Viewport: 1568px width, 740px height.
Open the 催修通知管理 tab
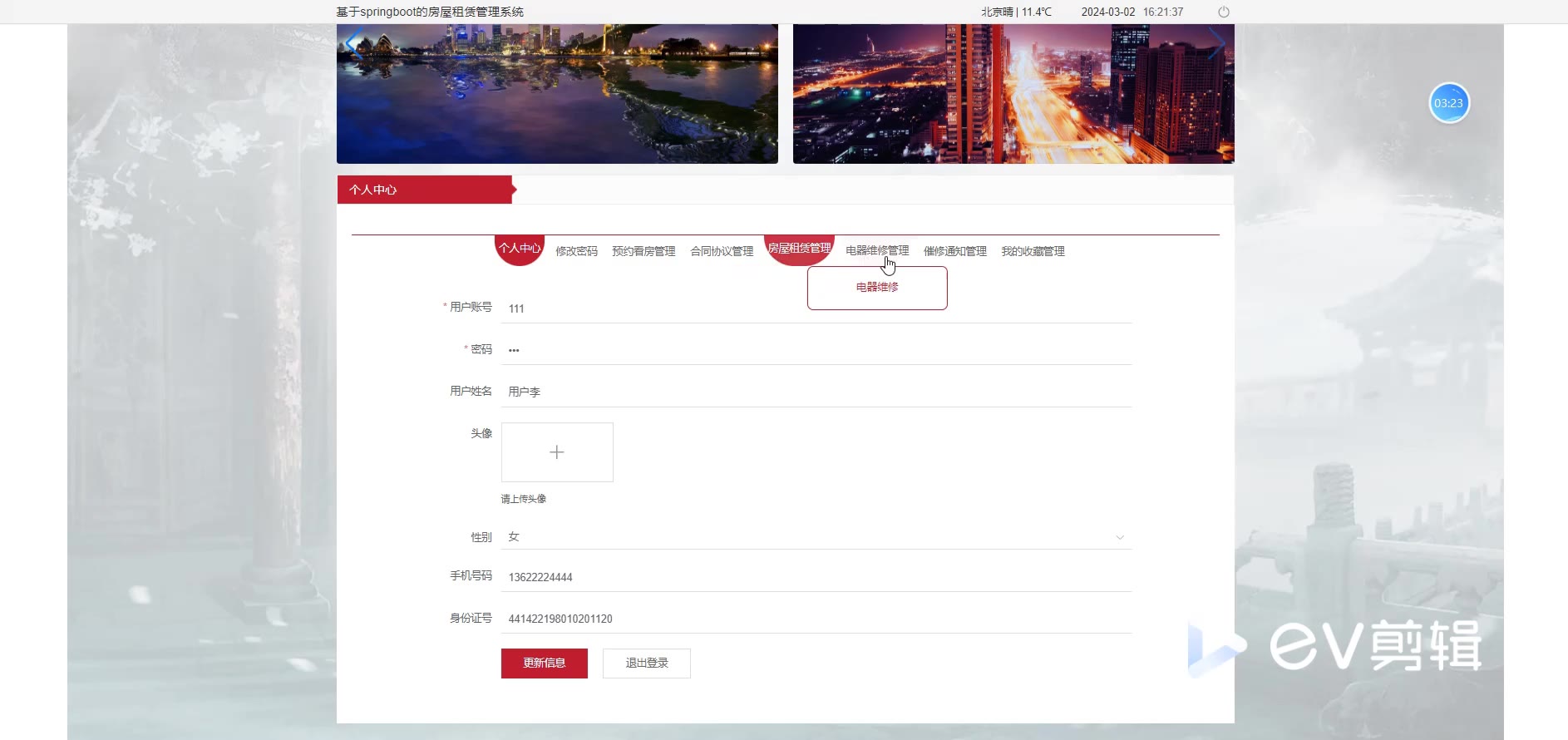[x=955, y=251]
